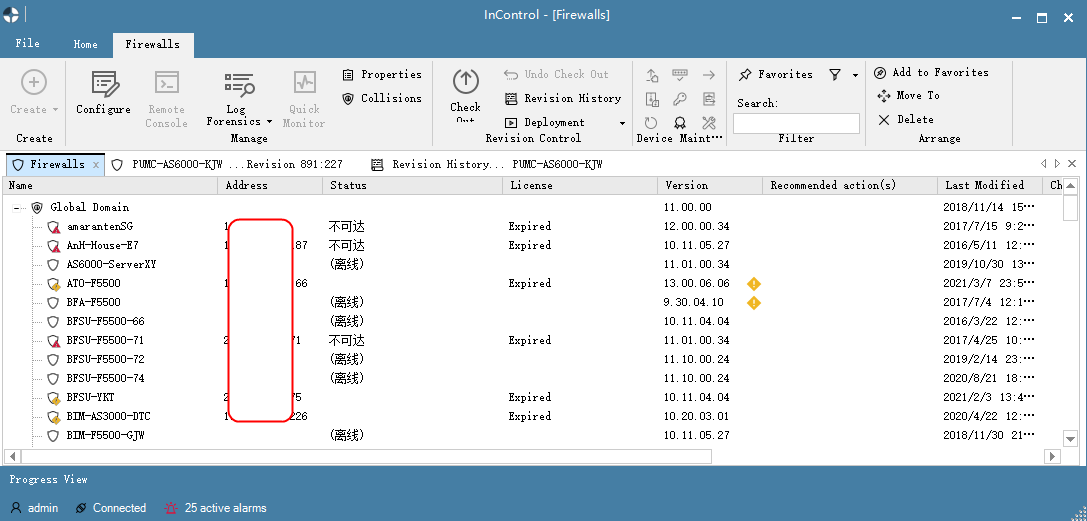Image resolution: width=1087 pixels, height=521 pixels.
Task: Click the filter funnel icon
Action: tap(835, 74)
